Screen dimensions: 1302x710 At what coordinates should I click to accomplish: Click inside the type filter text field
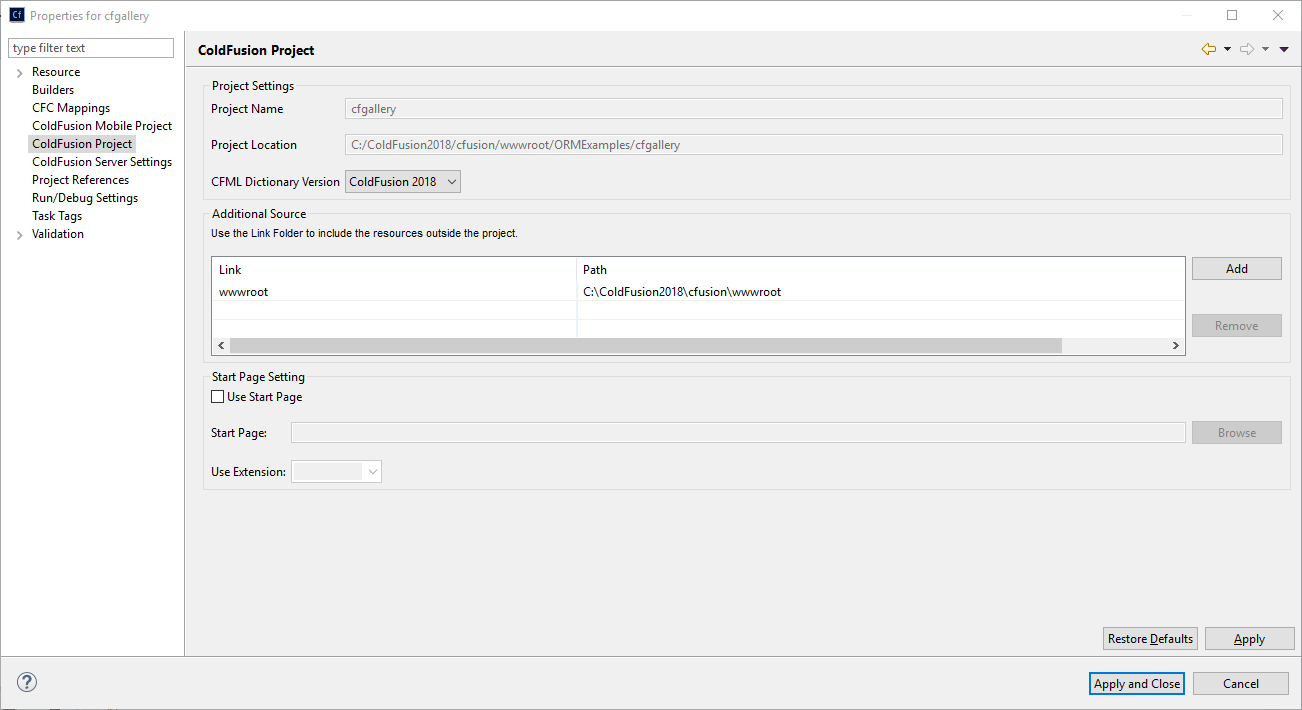click(x=90, y=47)
